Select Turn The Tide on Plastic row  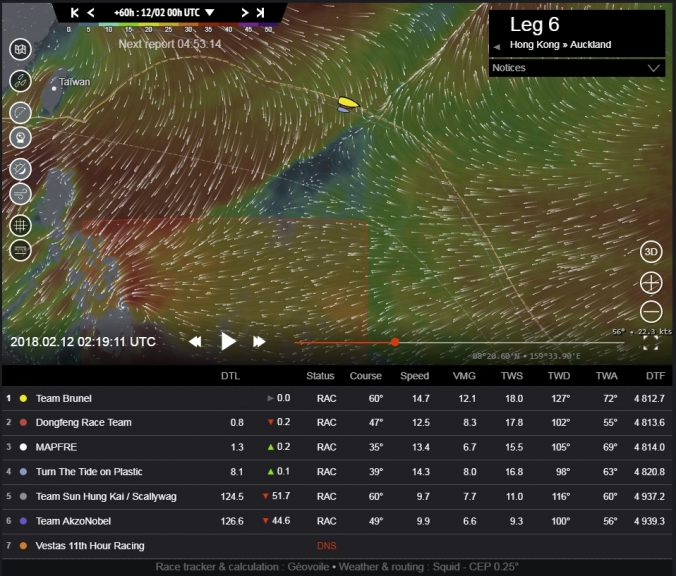337,472
